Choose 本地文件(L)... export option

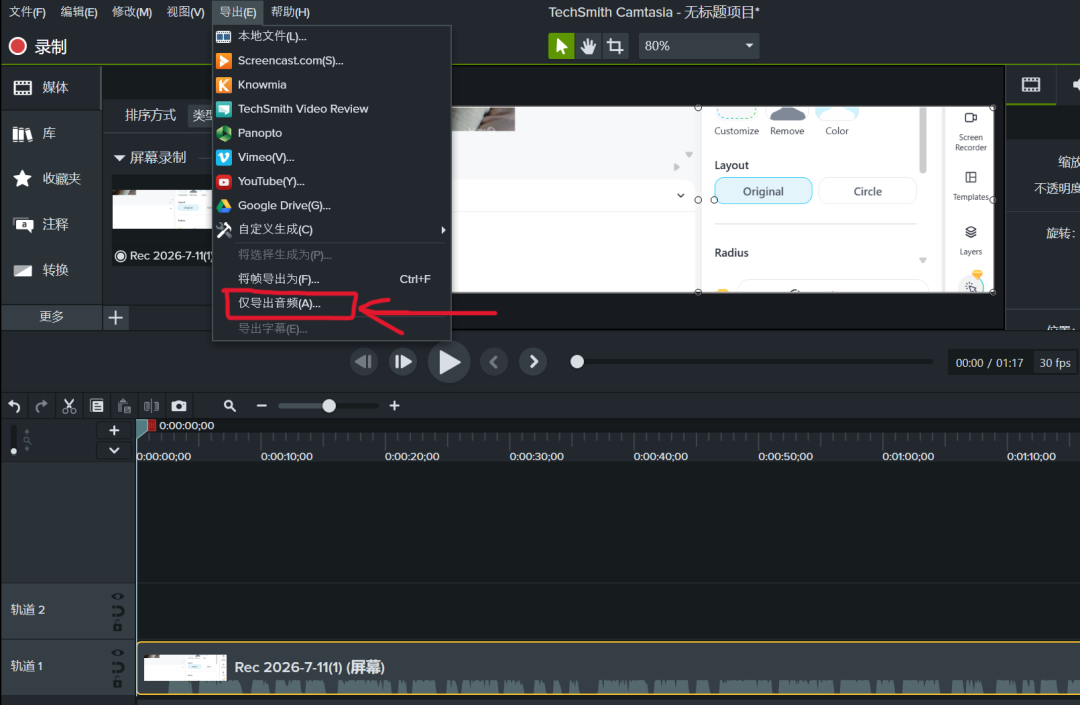coord(332,36)
